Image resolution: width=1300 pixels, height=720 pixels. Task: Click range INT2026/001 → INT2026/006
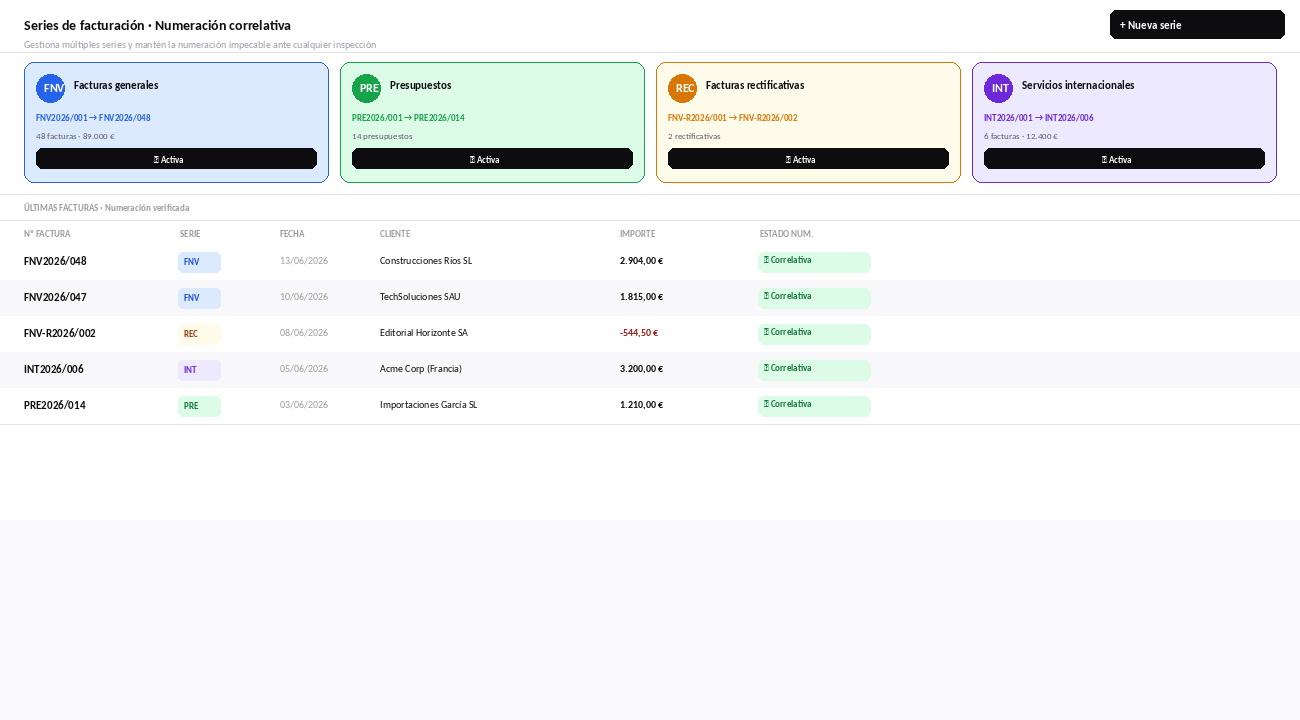1039,118
